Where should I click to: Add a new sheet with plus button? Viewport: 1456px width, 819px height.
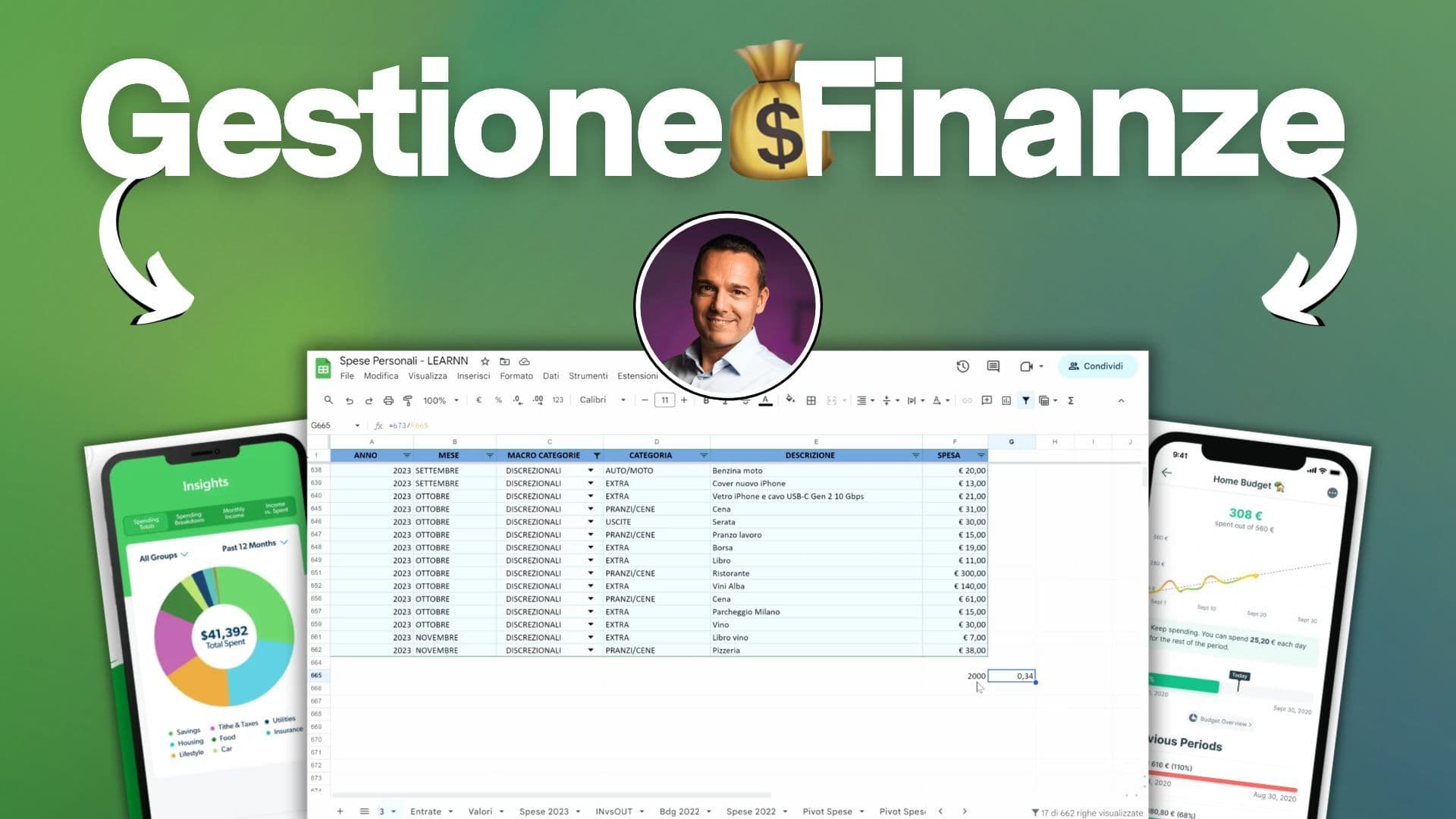coord(340,811)
